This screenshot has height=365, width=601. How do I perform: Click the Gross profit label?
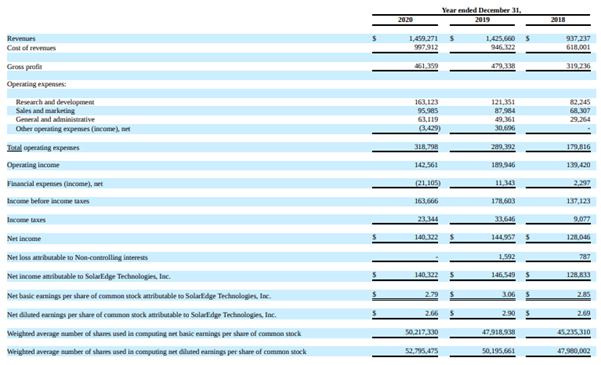(x=25, y=67)
